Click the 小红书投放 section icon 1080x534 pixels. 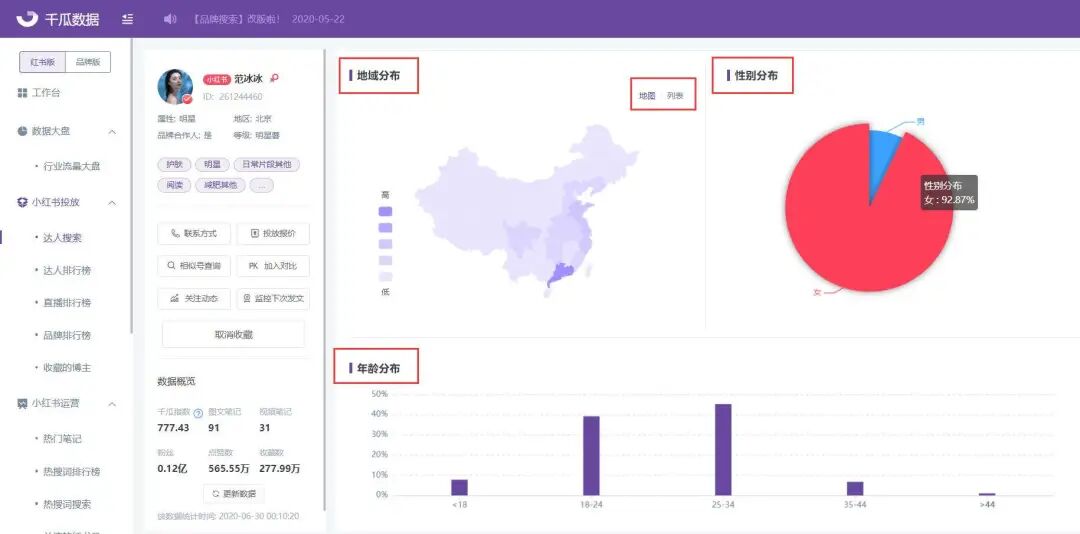pos(22,203)
